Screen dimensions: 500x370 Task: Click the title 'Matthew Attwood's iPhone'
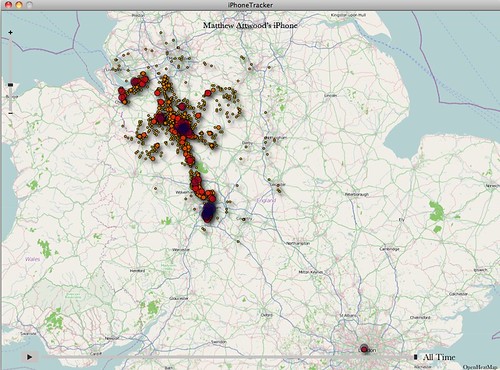click(x=250, y=25)
